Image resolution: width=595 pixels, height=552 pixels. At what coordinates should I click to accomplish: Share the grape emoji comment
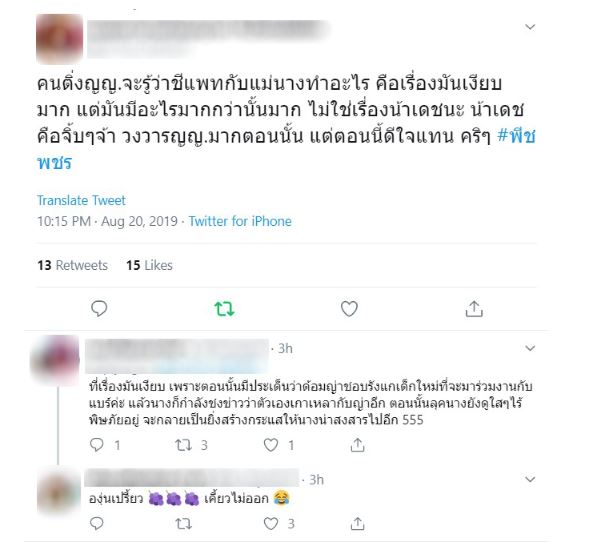point(357,524)
